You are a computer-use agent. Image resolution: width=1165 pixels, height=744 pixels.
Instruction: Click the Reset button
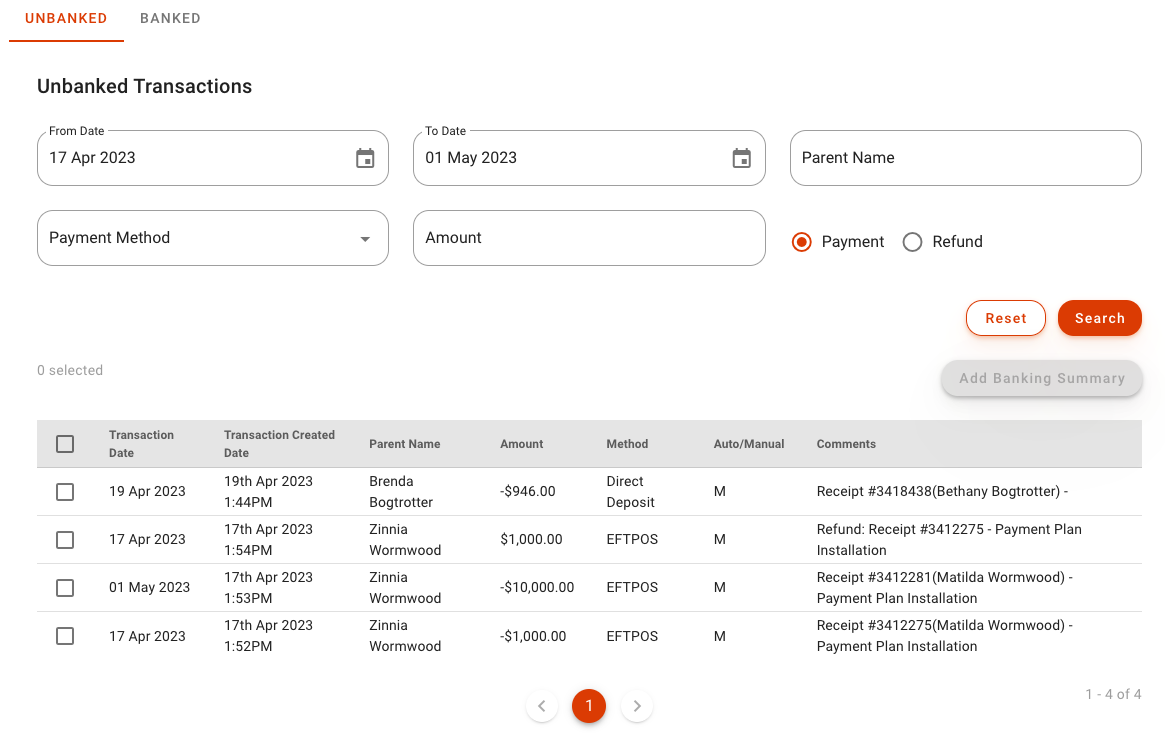coord(1005,318)
